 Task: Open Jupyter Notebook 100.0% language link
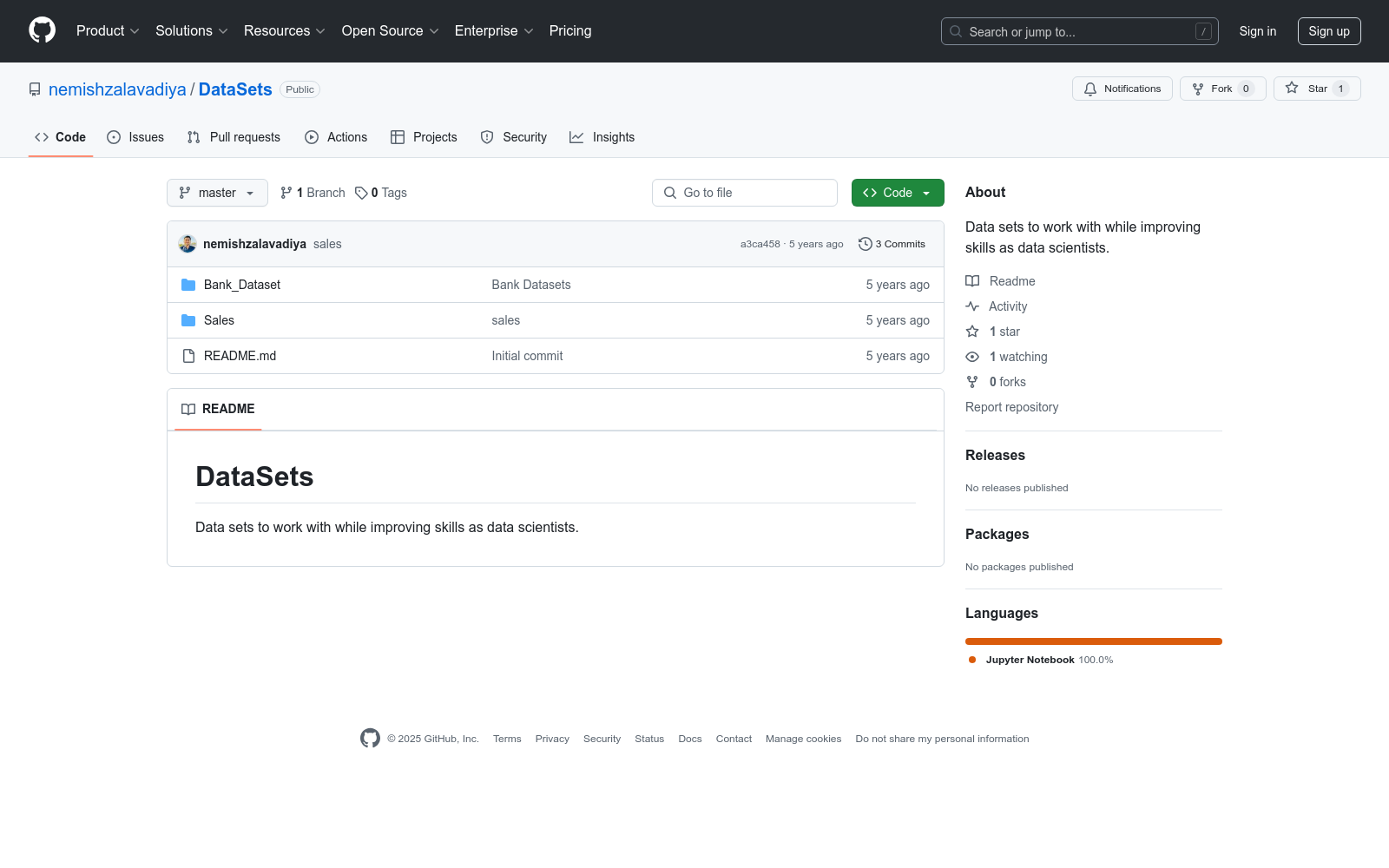click(x=1041, y=660)
